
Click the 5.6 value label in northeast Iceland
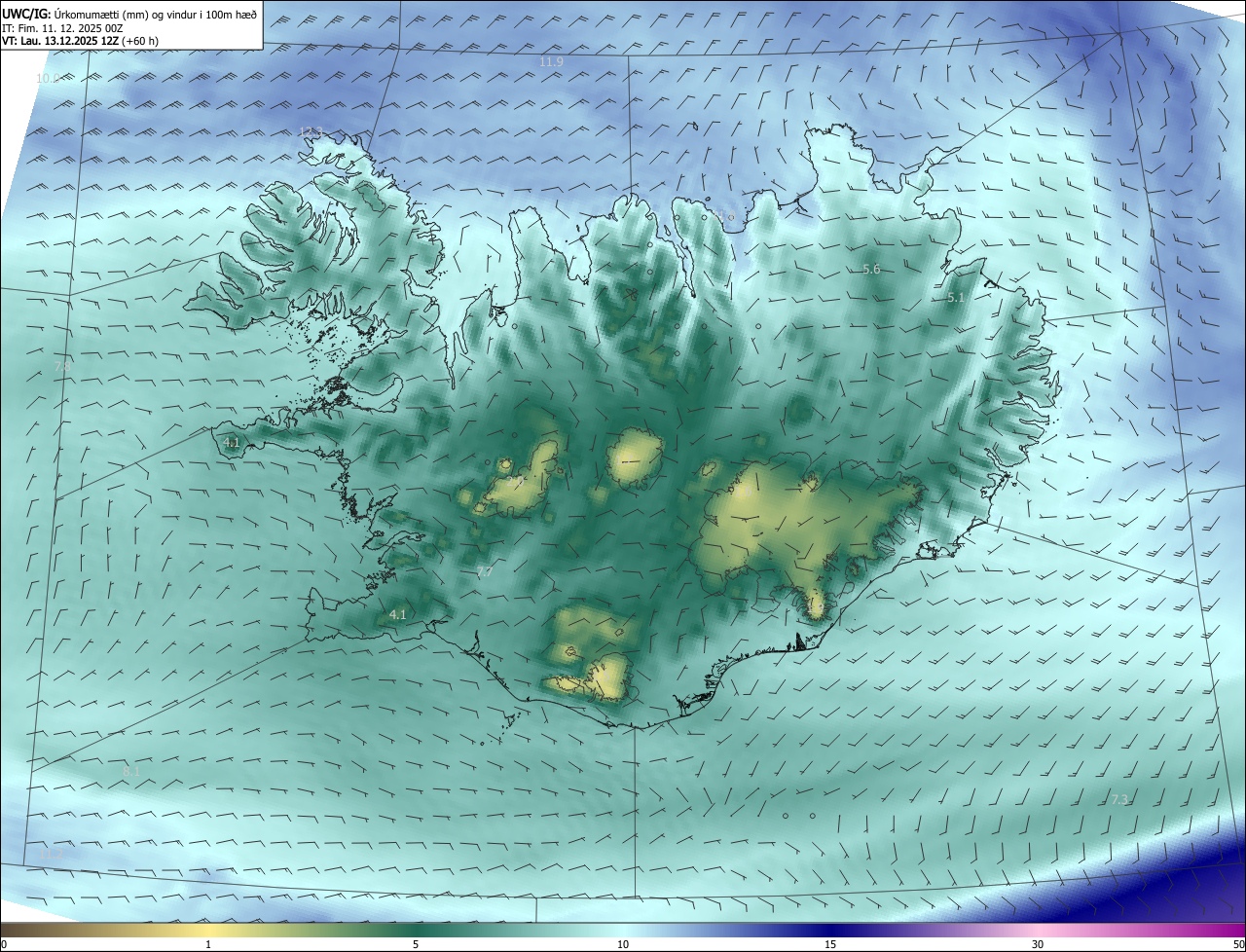pyautogui.click(x=871, y=270)
